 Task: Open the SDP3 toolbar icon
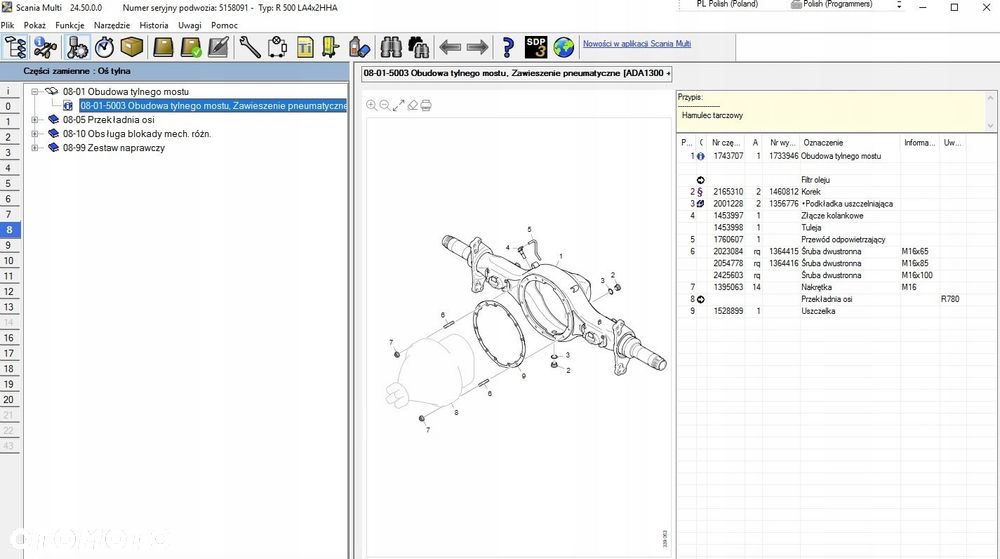pyautogui.click(x=536, y=47)
